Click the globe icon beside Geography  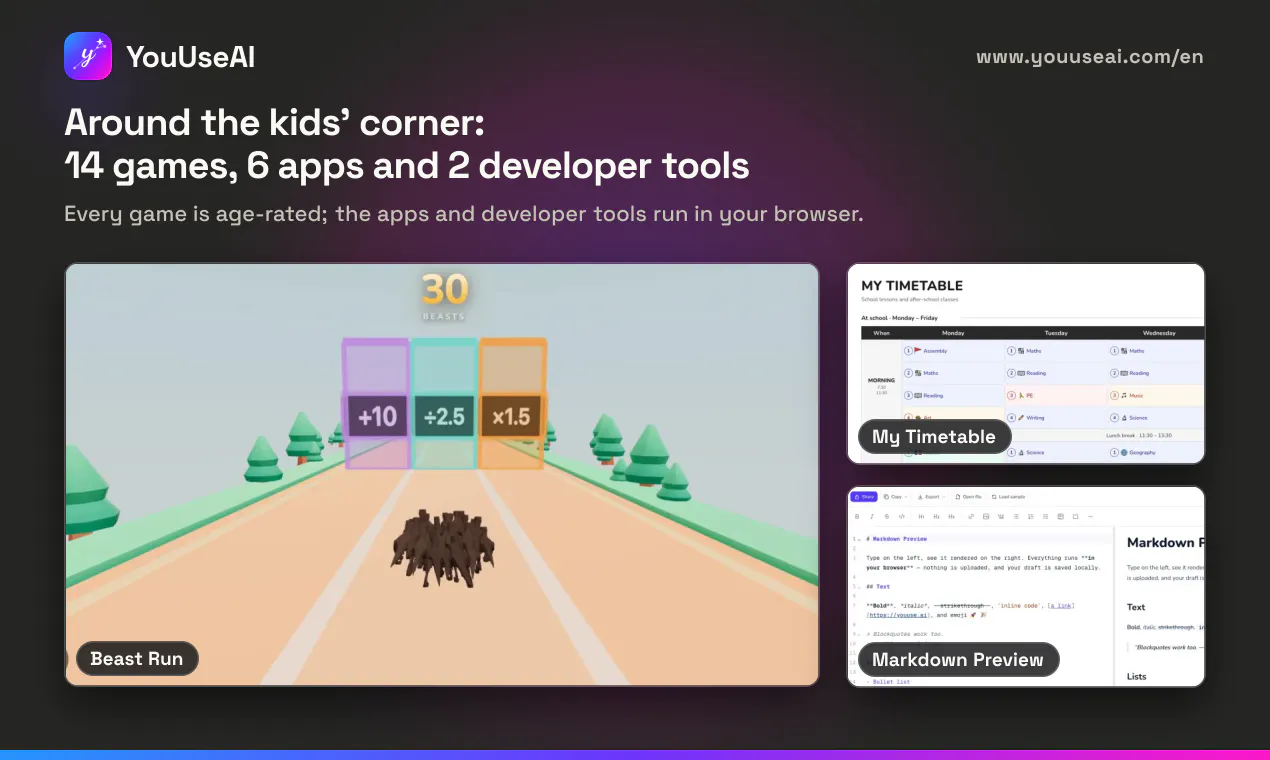pos(1124,452)
